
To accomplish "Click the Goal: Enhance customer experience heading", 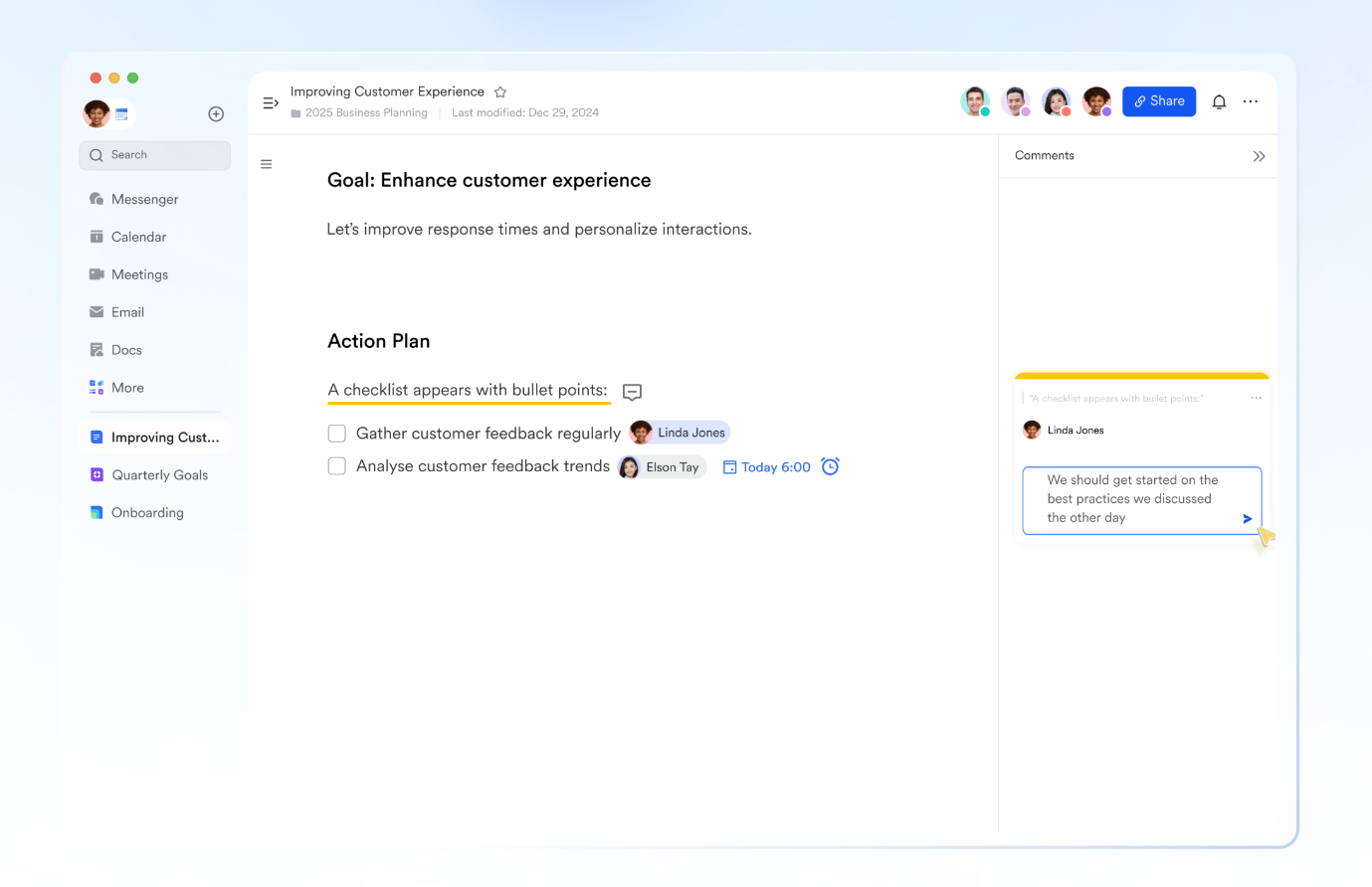I will pyautogui.click(x=490, y=180).
